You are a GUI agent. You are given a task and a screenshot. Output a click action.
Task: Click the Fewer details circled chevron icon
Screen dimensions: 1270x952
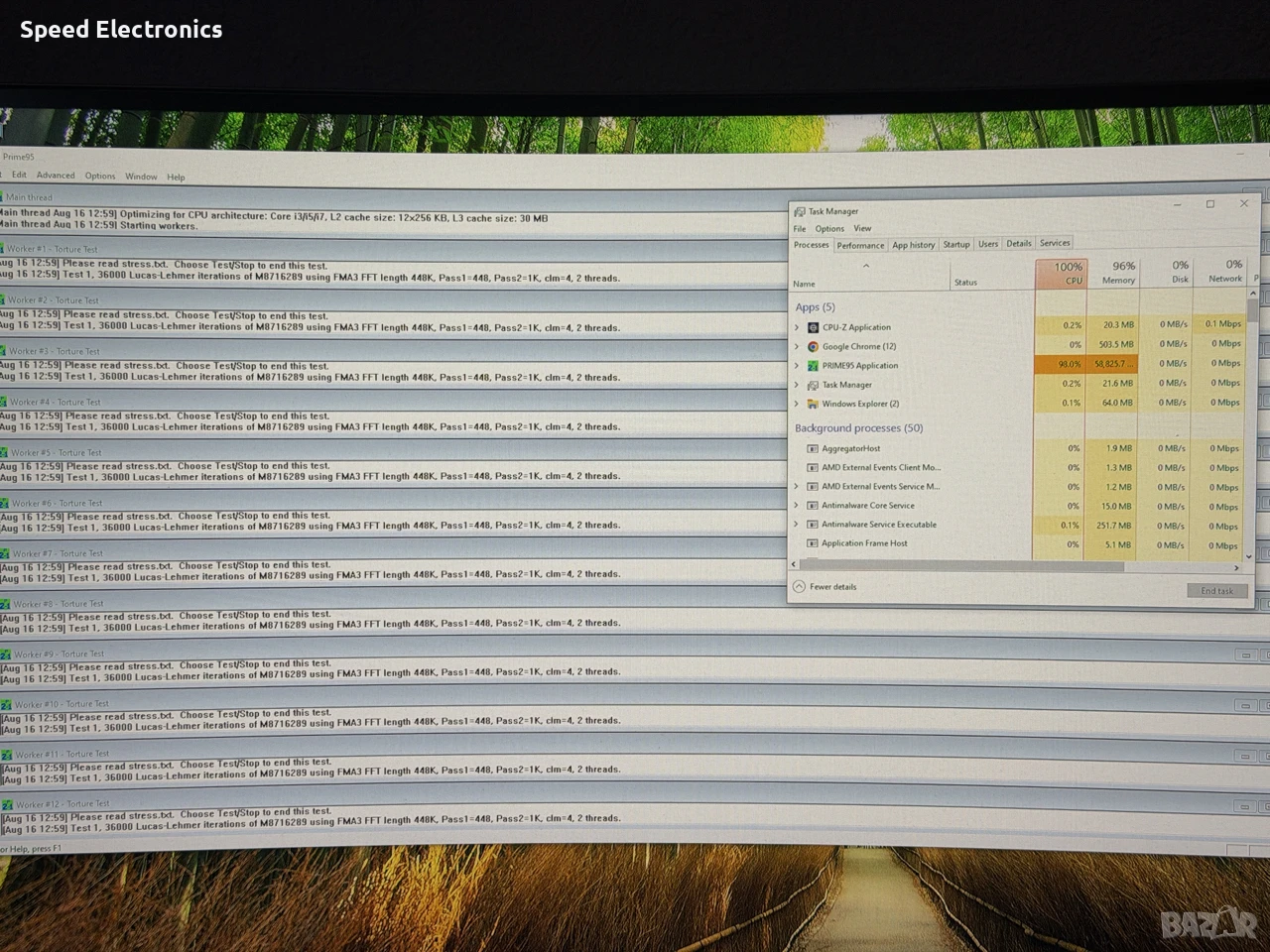(x=799, y=587)
